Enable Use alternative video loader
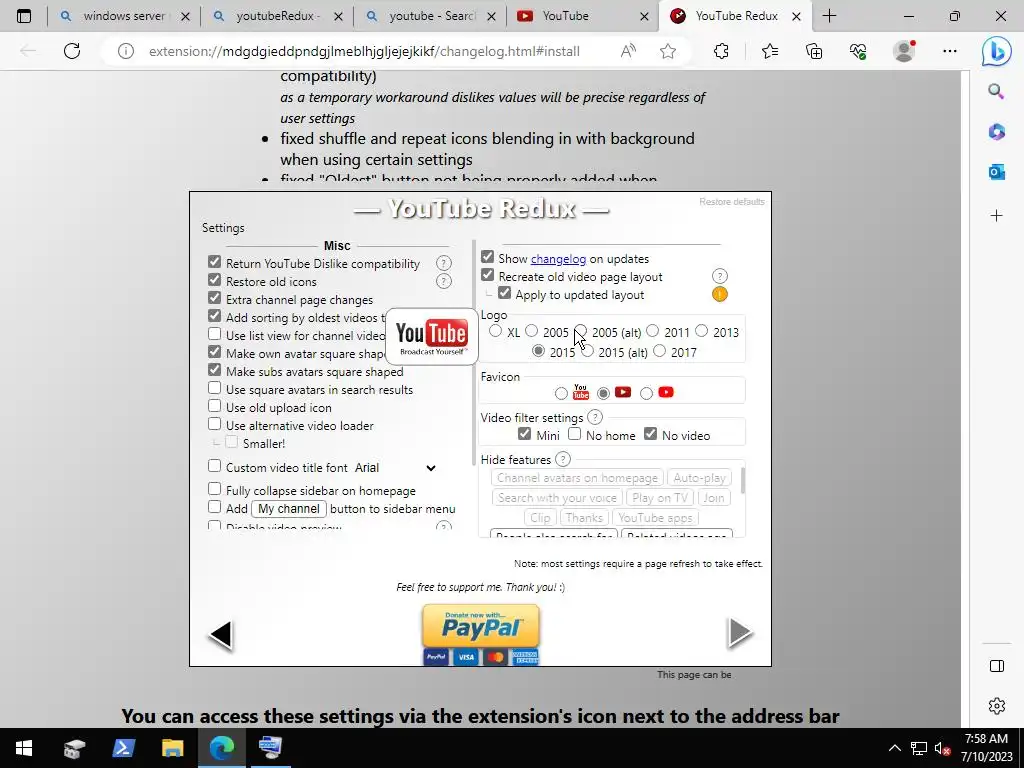Viewport: 1024px width, 768px height. (x=214, y=424)
